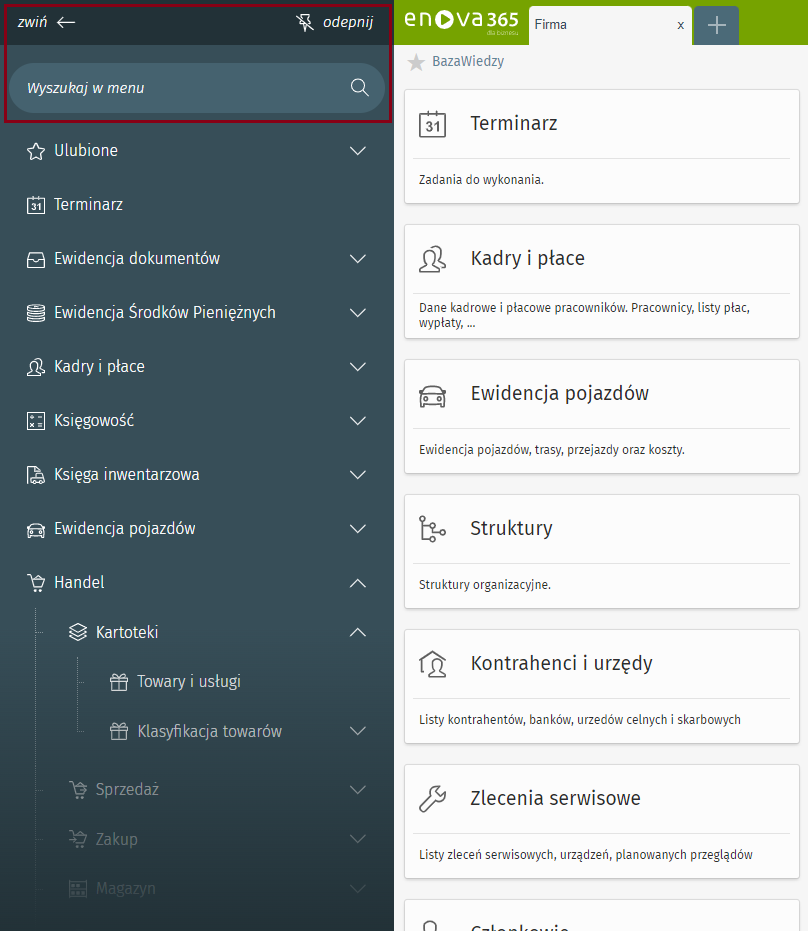The width and height of the screenshot is (808, 931).
Task: Unpin the menu with the odepnij toggle
Action: [x=335, y=22]
